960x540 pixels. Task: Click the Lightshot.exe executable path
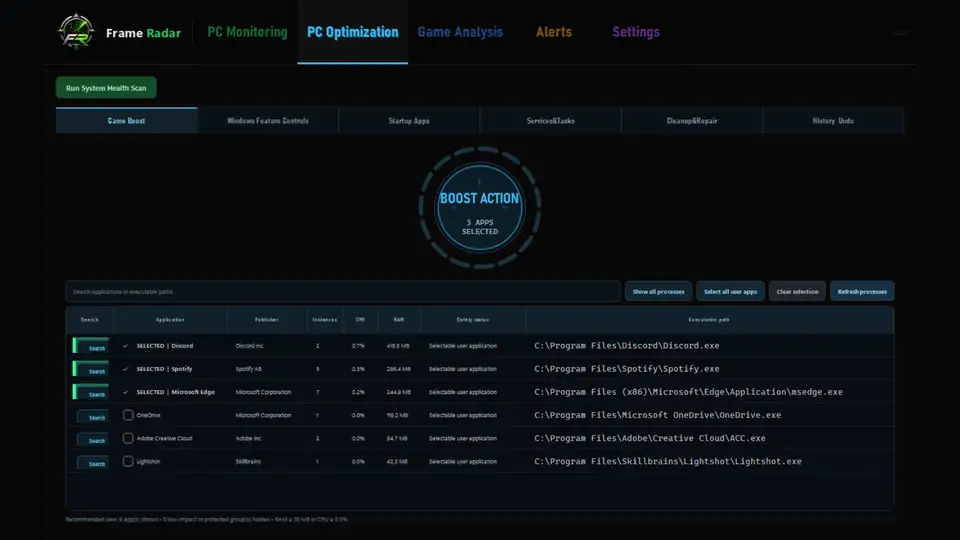click(667, 462)
